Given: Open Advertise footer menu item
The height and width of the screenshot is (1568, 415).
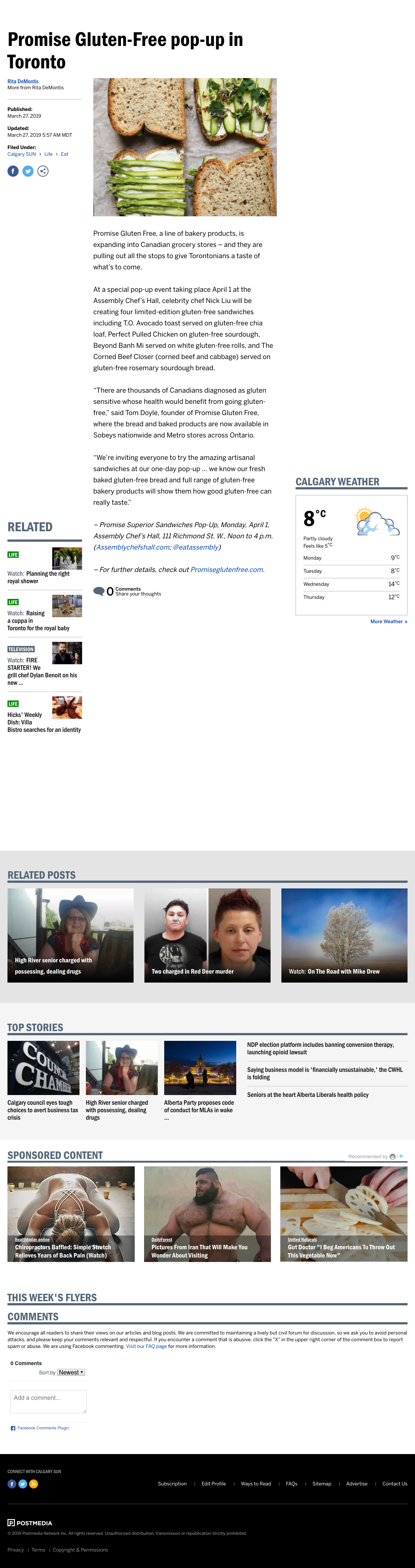Looking at the screenshot, I should 357,1484.
